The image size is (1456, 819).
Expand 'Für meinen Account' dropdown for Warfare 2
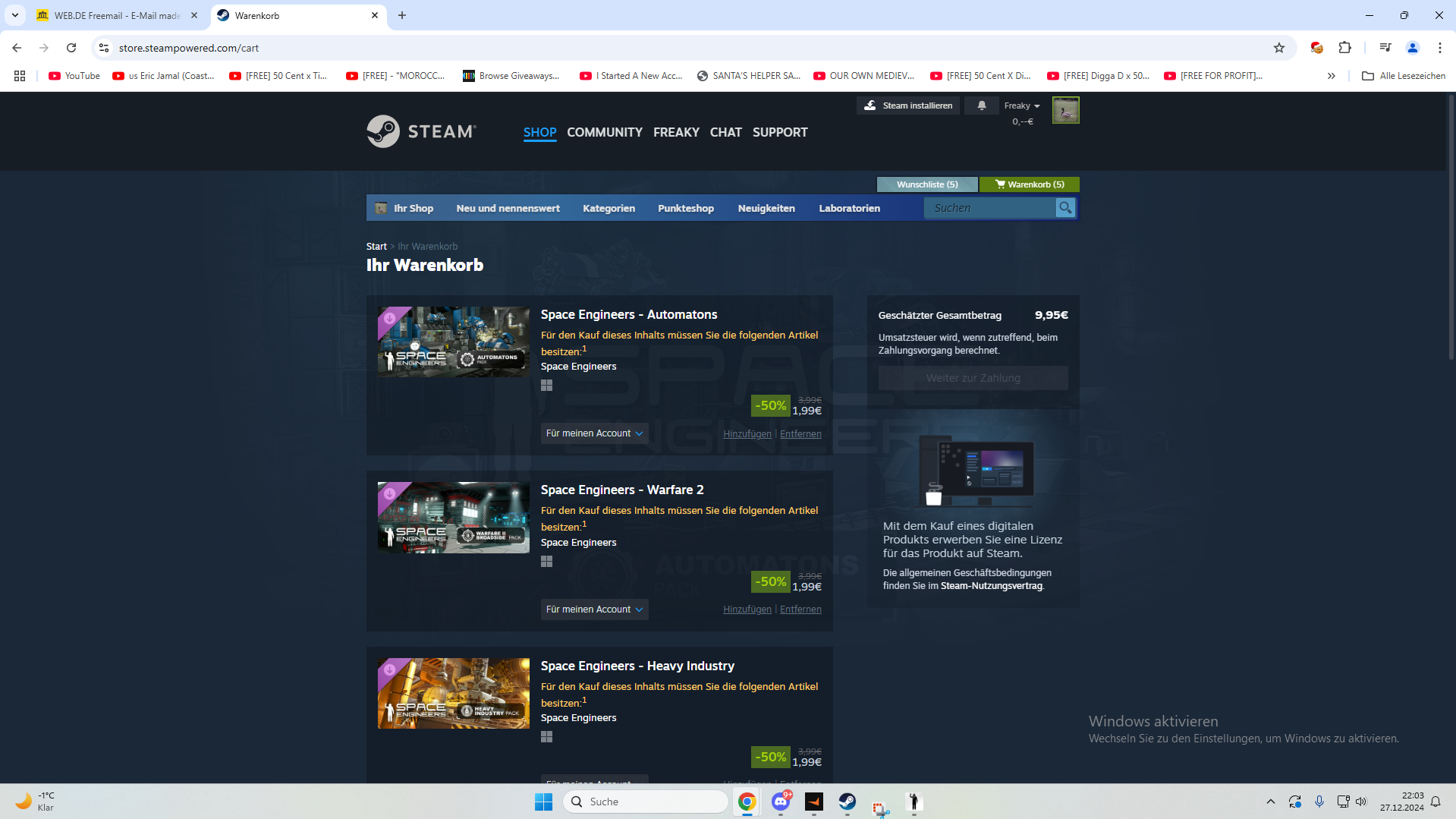point(594,610)
